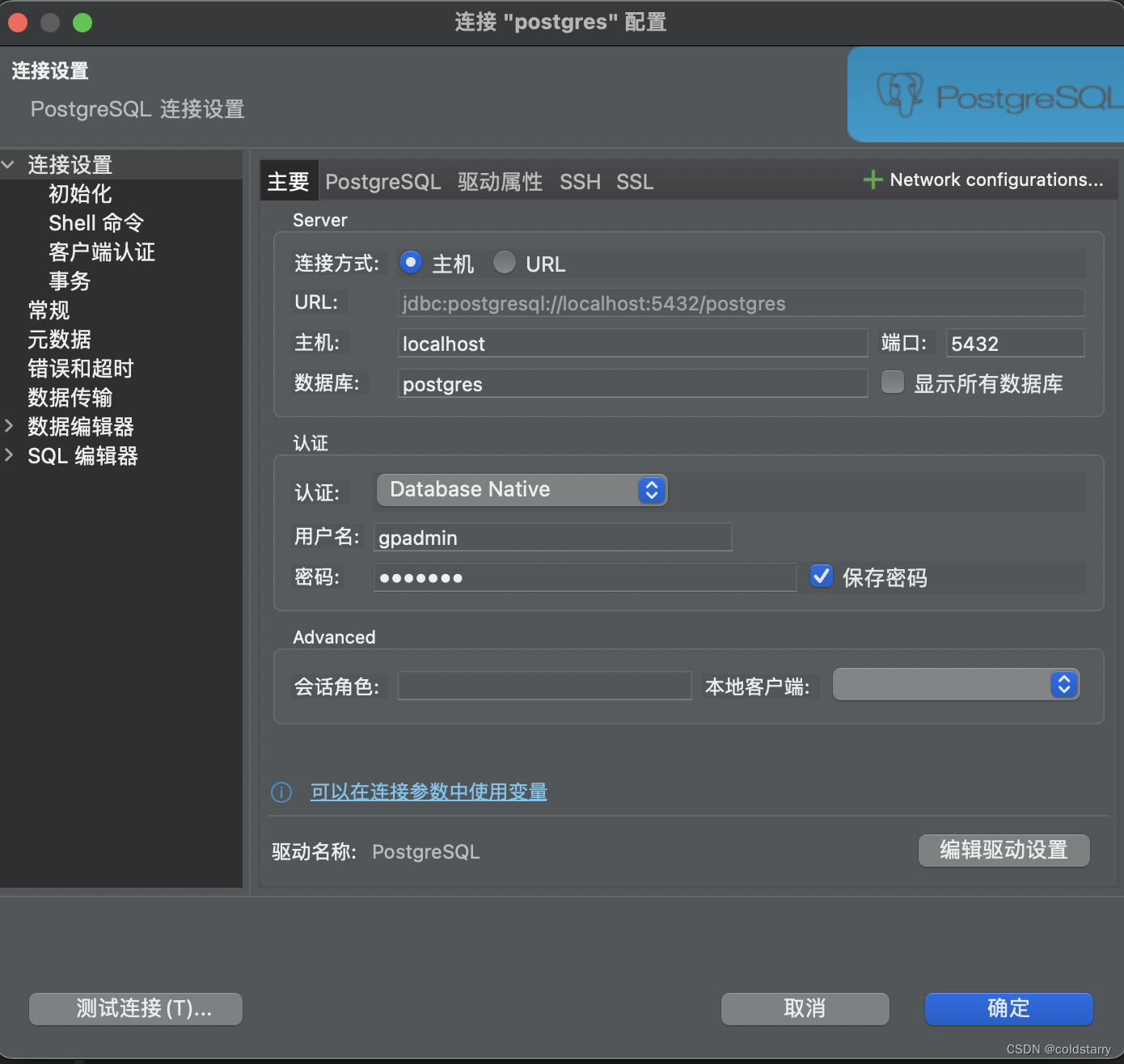
Task: Select the URL connection radio button
Action: pos(505,262)
